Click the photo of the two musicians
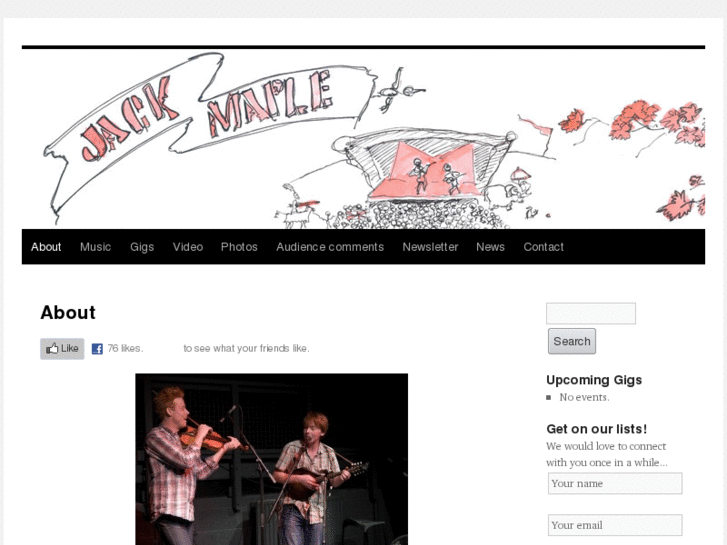 coord(272,459)
